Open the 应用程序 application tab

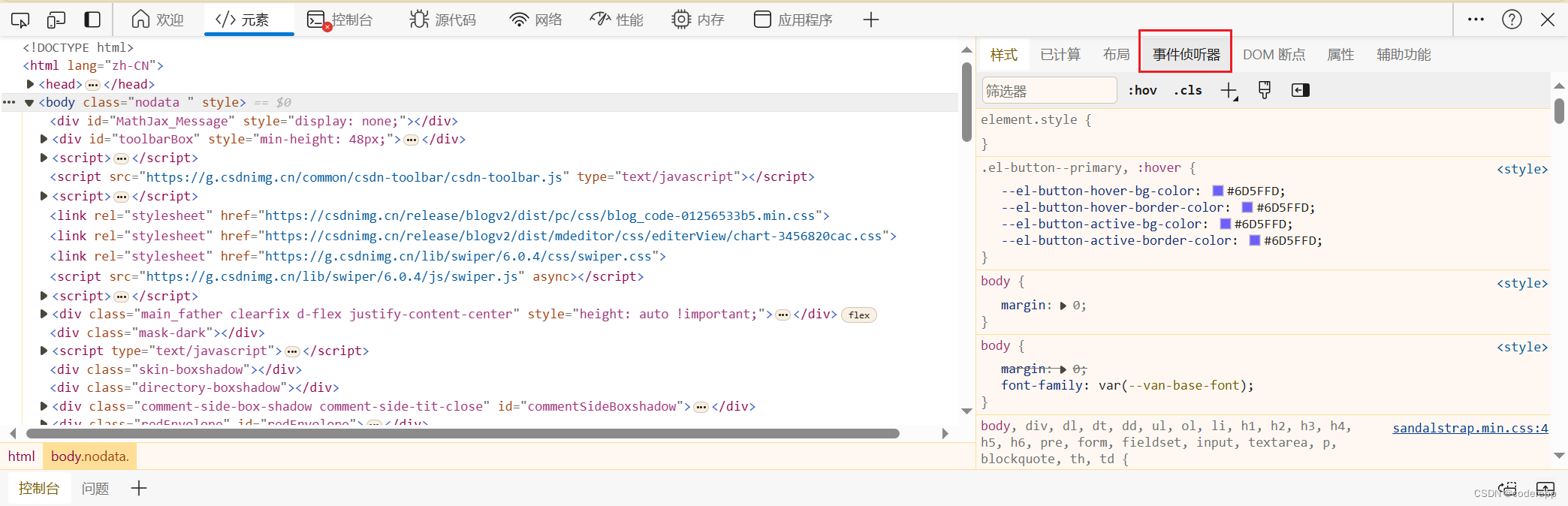[793, 20]
